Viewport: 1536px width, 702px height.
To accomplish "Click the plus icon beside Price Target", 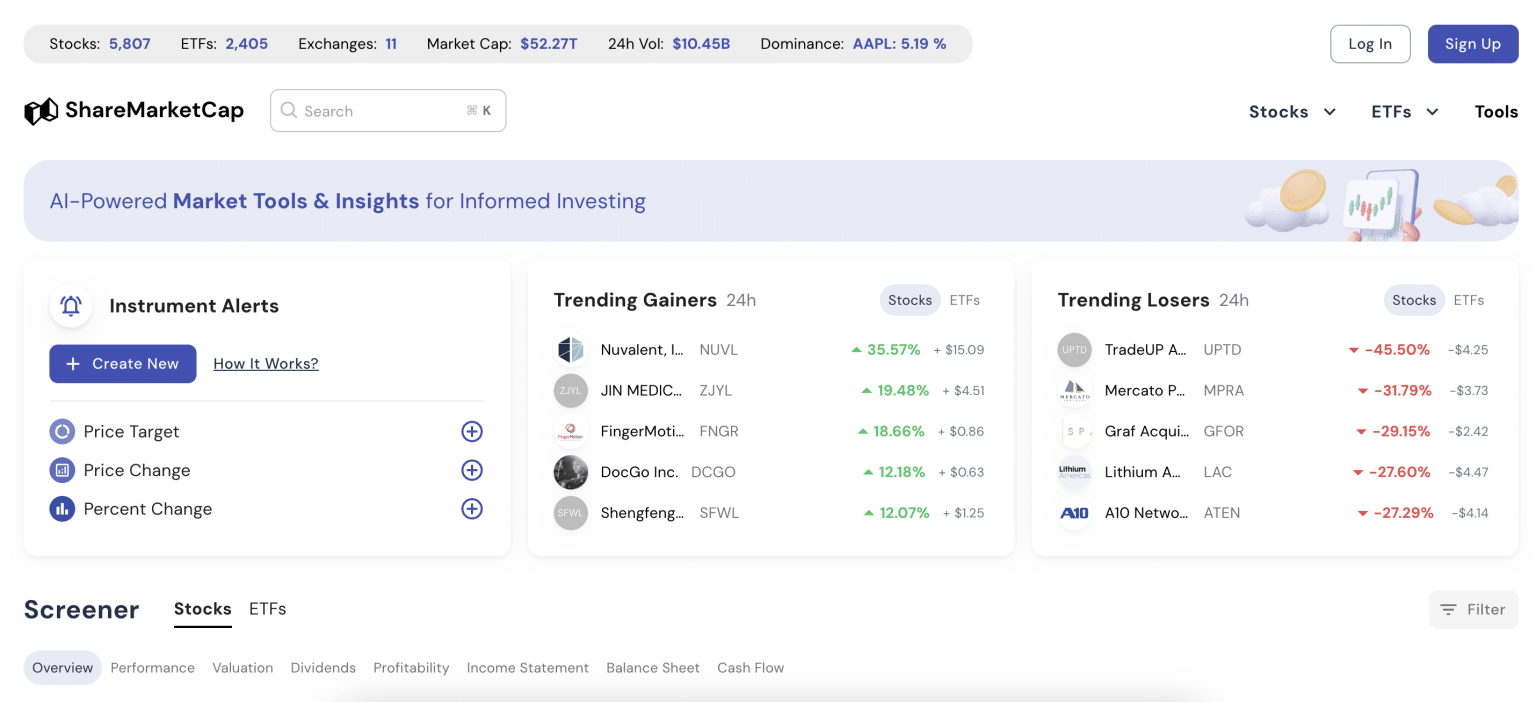I will [x=471, y=431].
